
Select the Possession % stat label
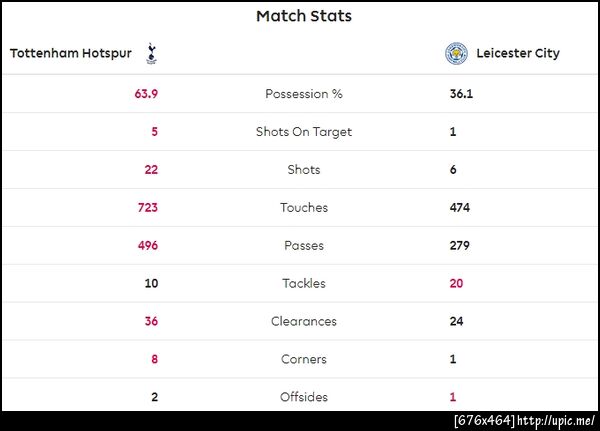coord(304,94)
